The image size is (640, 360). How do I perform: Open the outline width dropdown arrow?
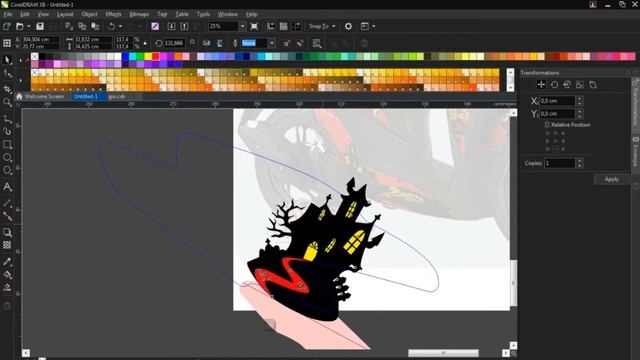[272, 43]
